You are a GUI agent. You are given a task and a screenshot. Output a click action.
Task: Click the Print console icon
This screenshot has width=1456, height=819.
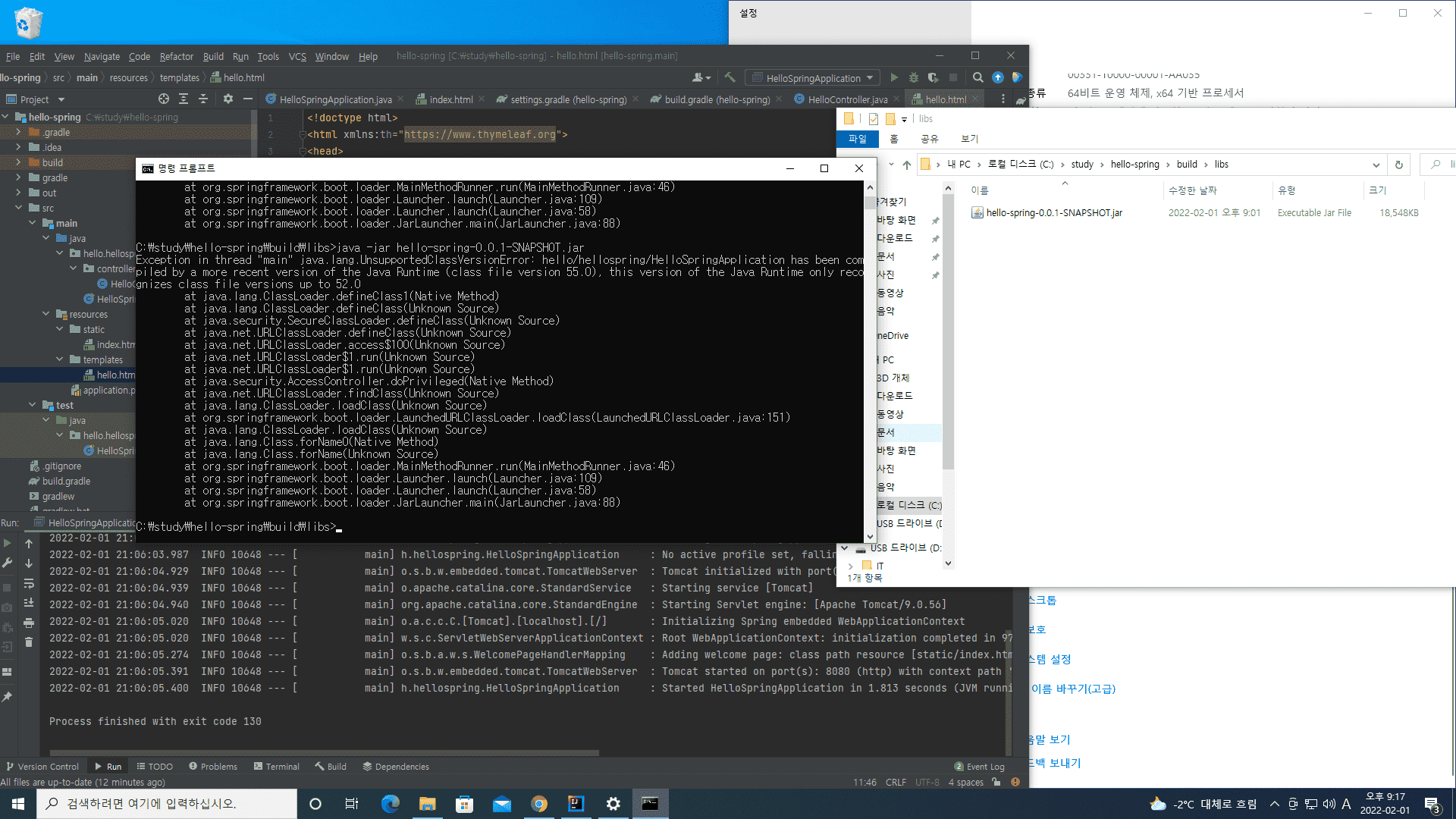(x=29, y=623)
